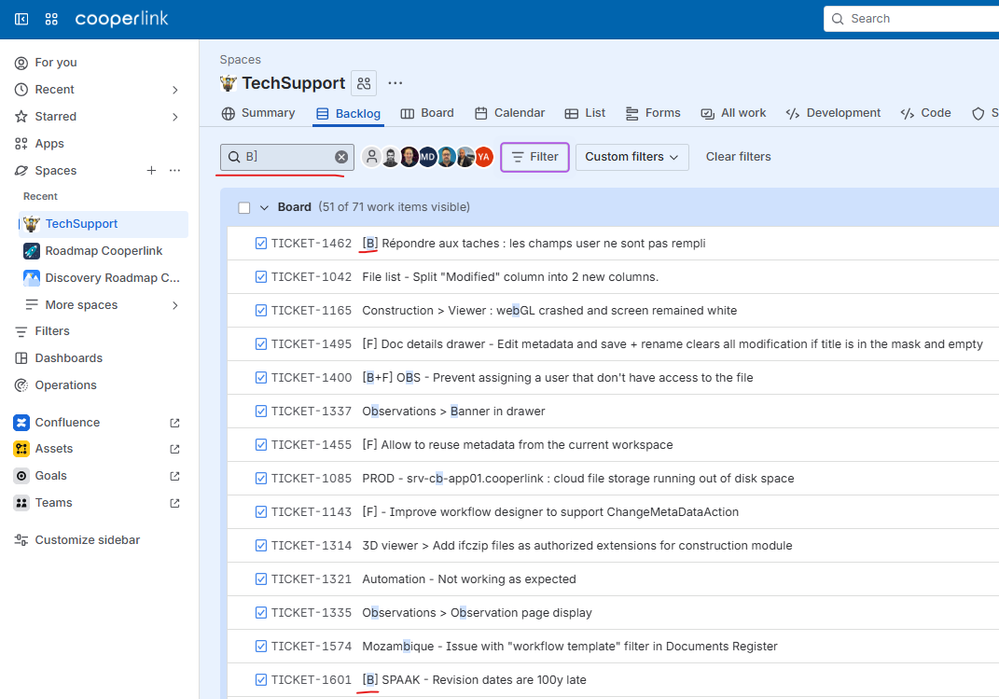Switch to the Calendar tab

tap(509, 113)
